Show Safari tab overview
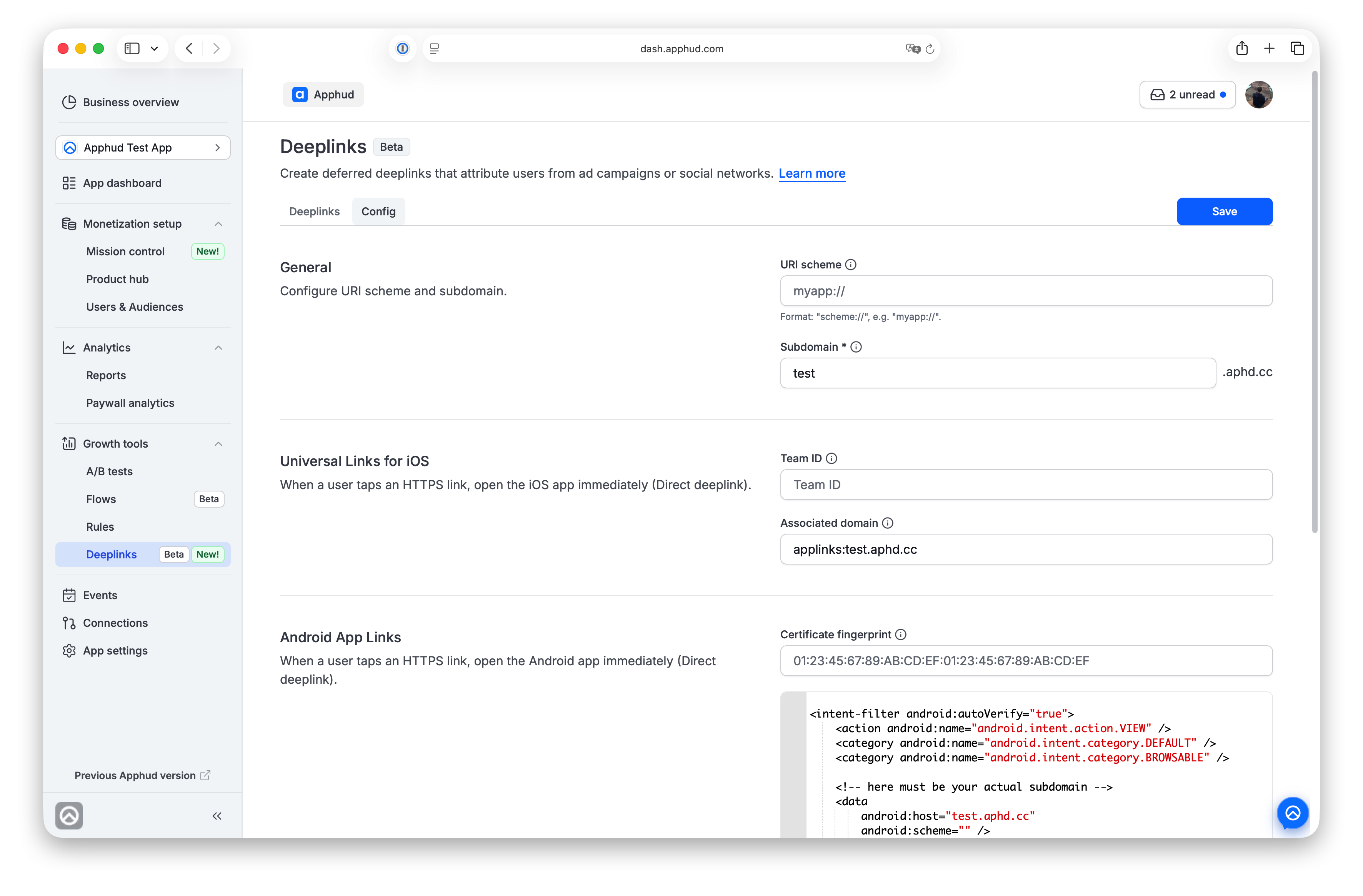Image resolution: width=1363 pixels, height=896 pixels. tap(1297, 49)
